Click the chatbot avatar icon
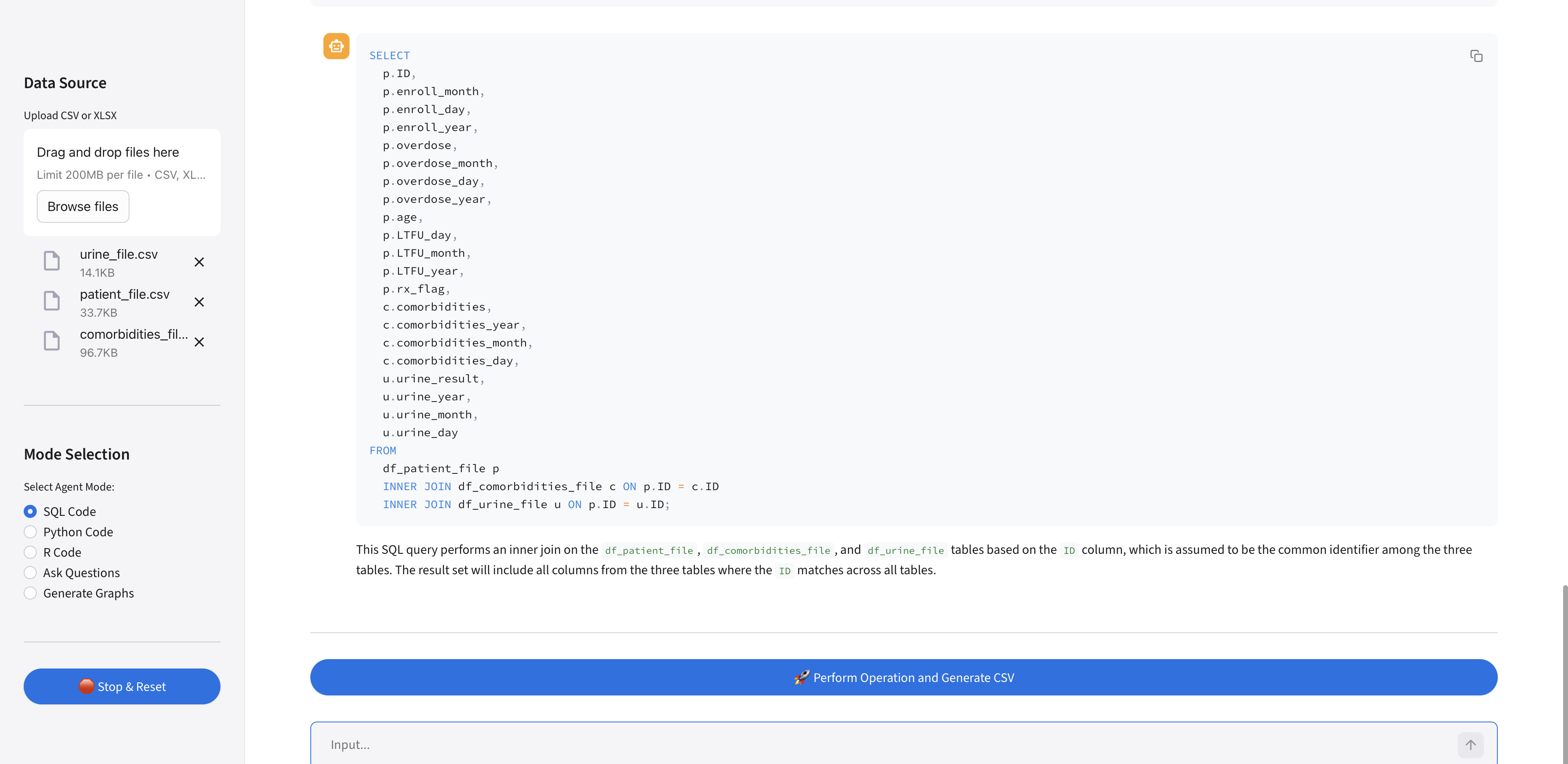 [x=336, y=46]
